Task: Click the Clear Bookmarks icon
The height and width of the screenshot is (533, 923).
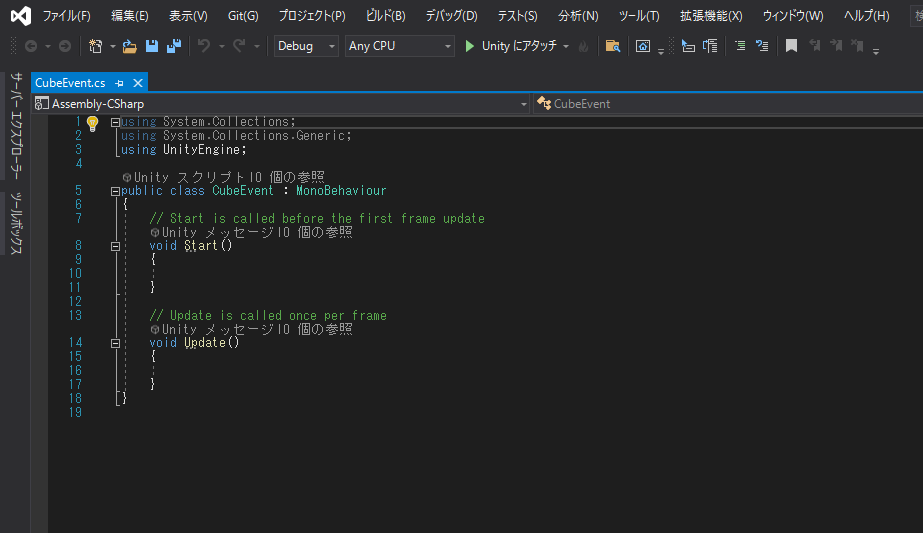Action: click(858, 45)
